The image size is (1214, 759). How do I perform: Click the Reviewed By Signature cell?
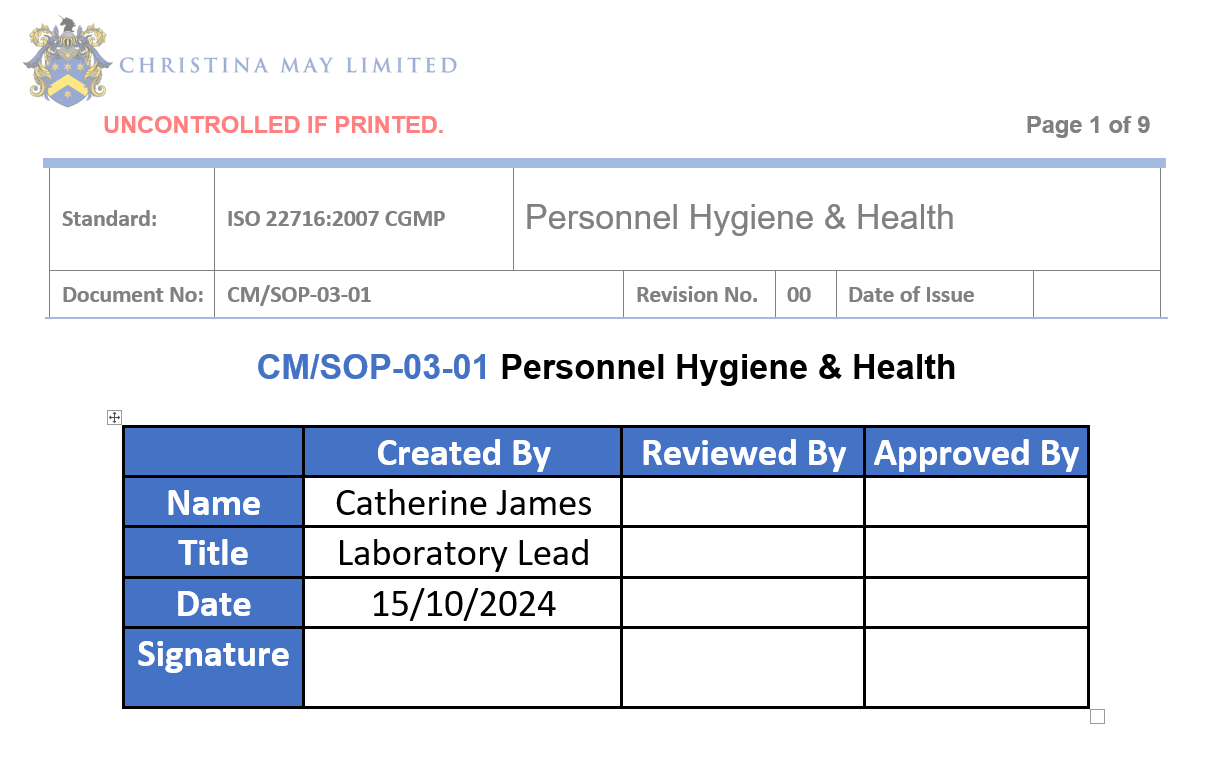742,667
